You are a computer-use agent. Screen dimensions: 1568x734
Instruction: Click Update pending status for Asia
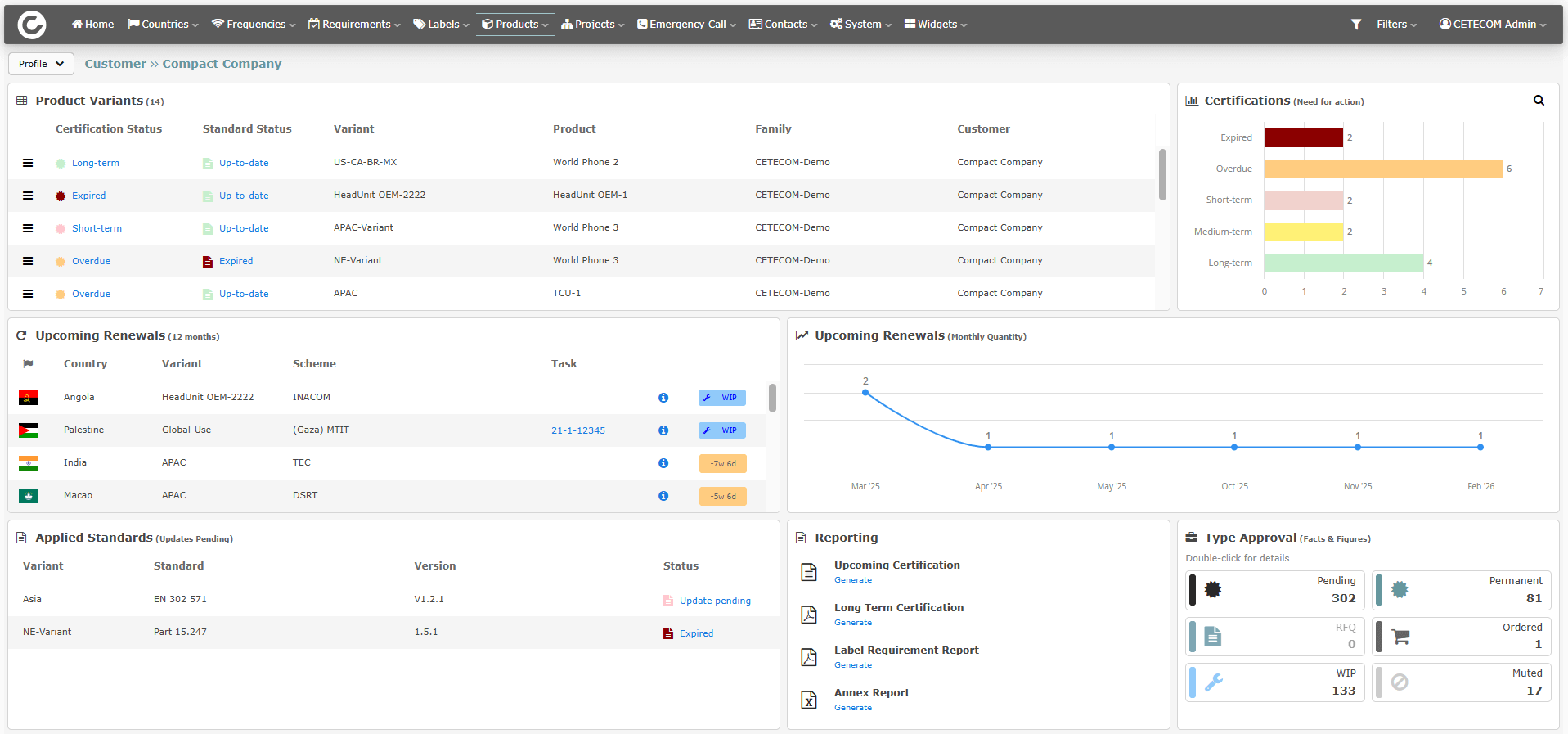pyautogui.click(x=715, y=601)
